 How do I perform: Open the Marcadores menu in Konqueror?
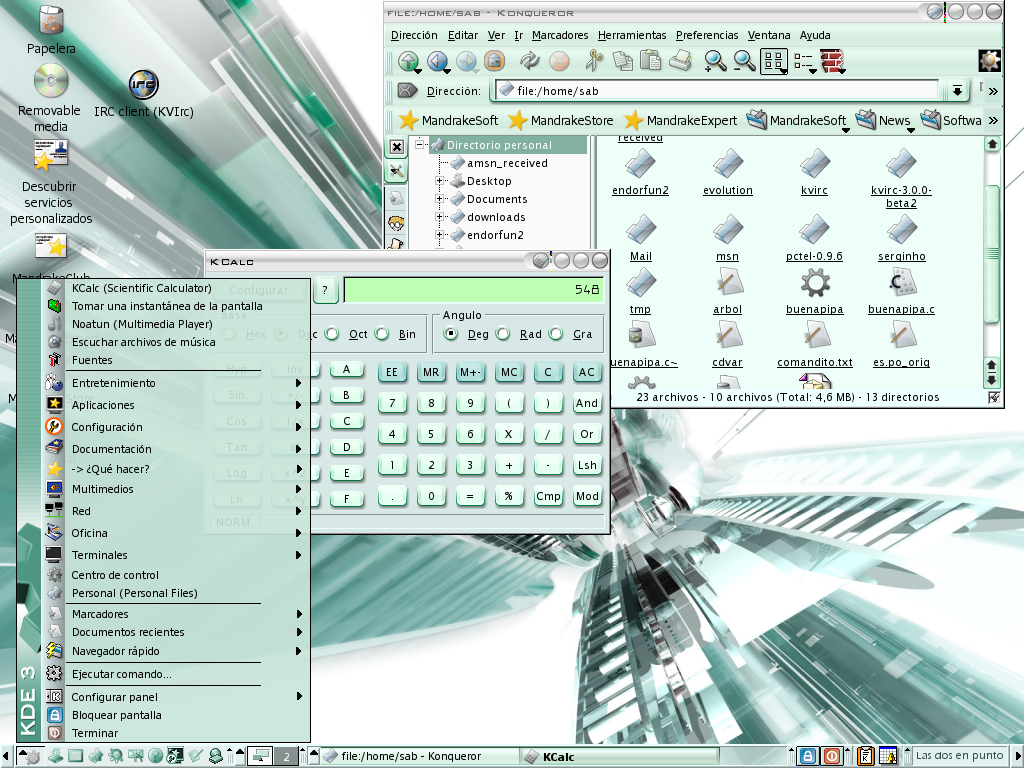click(x=560, y=35)
